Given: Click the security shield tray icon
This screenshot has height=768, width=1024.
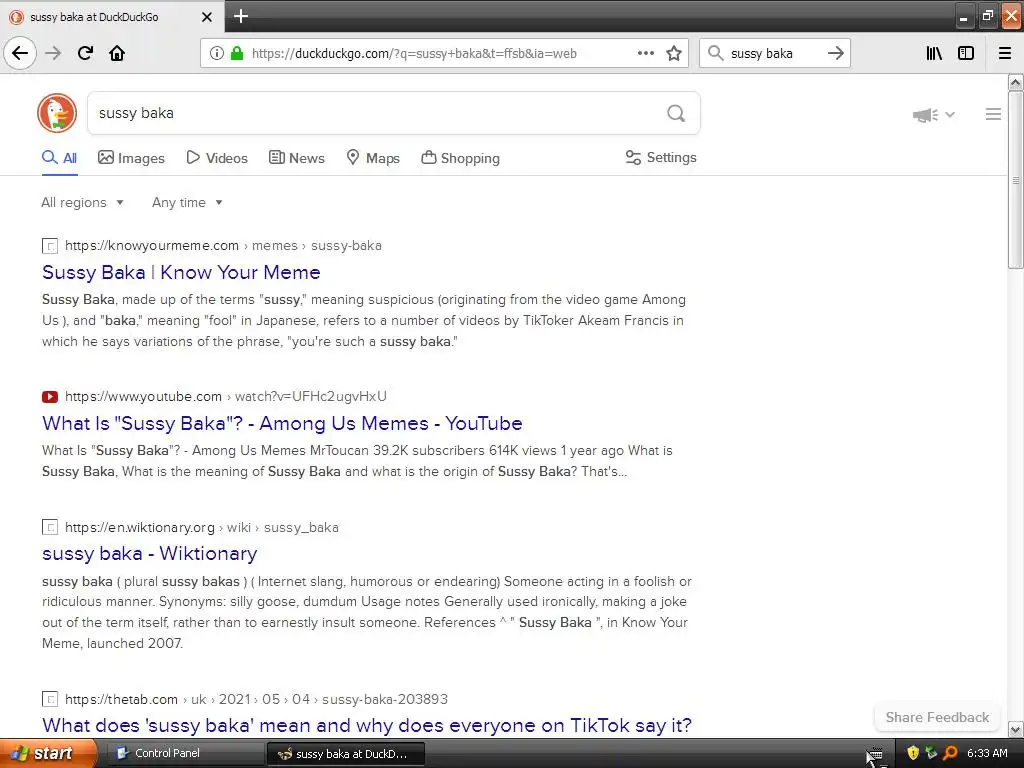Looking at the screenshot, I should pos(913,753).
